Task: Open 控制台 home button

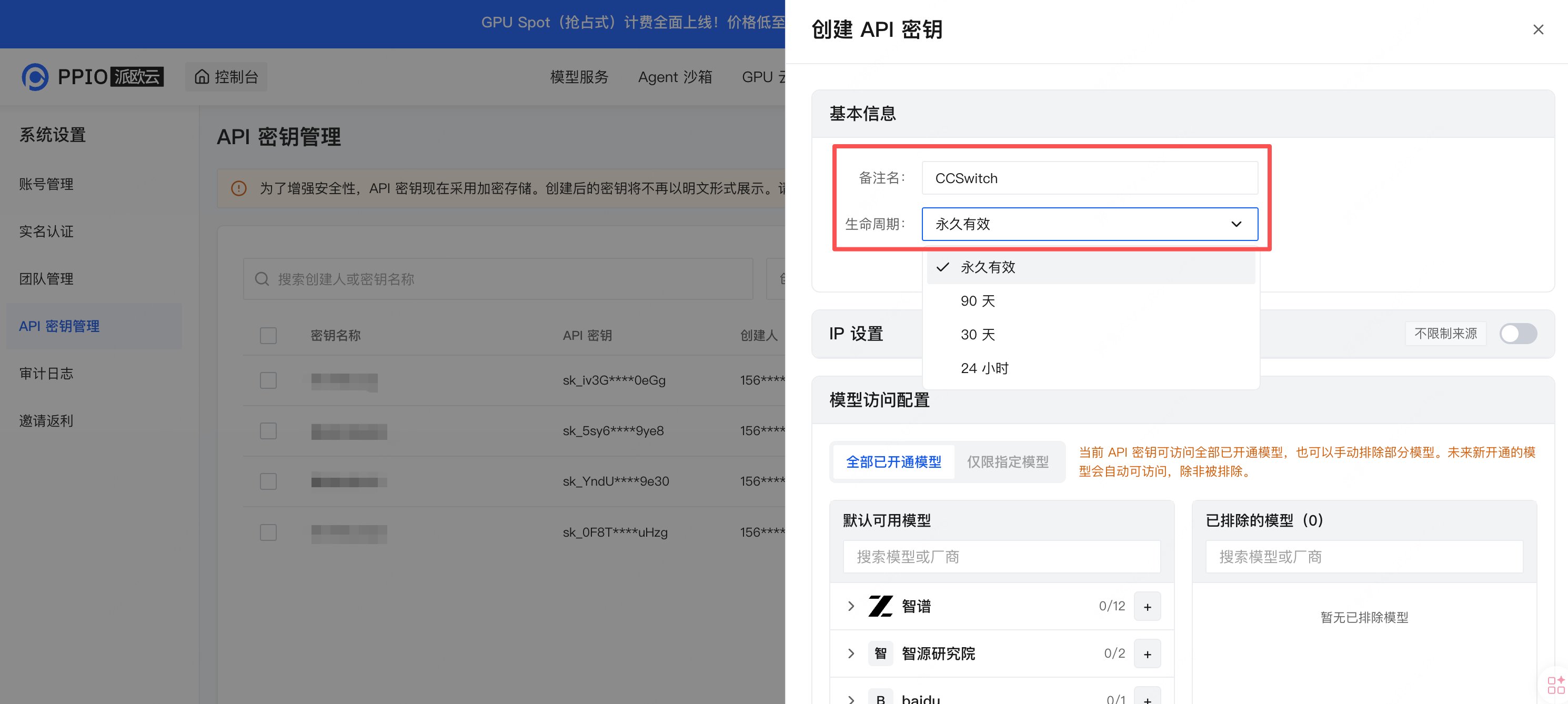Action: click(226, 77)
